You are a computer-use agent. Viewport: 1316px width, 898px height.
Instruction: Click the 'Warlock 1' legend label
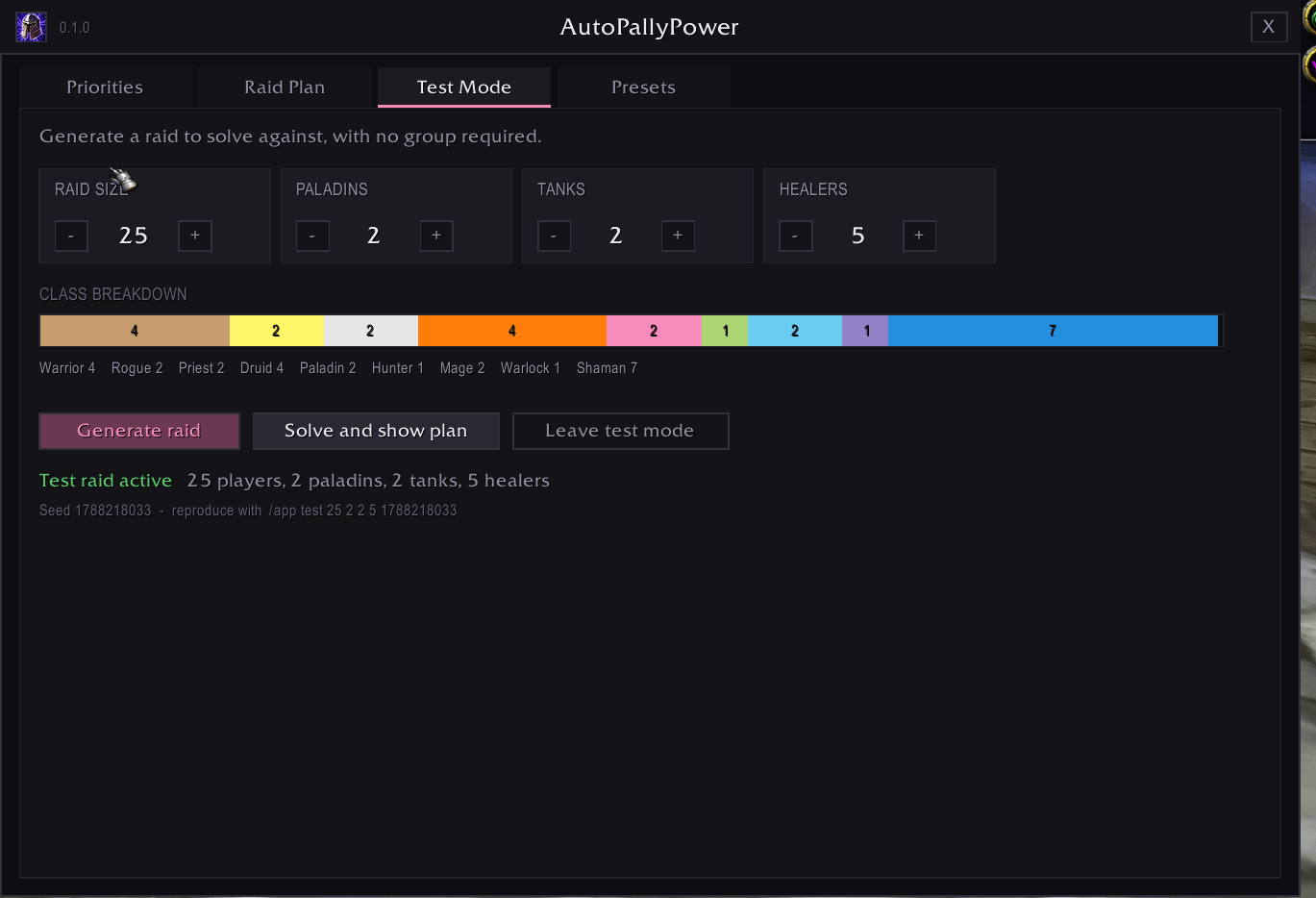pyautogui.click(x=531, y=368)
